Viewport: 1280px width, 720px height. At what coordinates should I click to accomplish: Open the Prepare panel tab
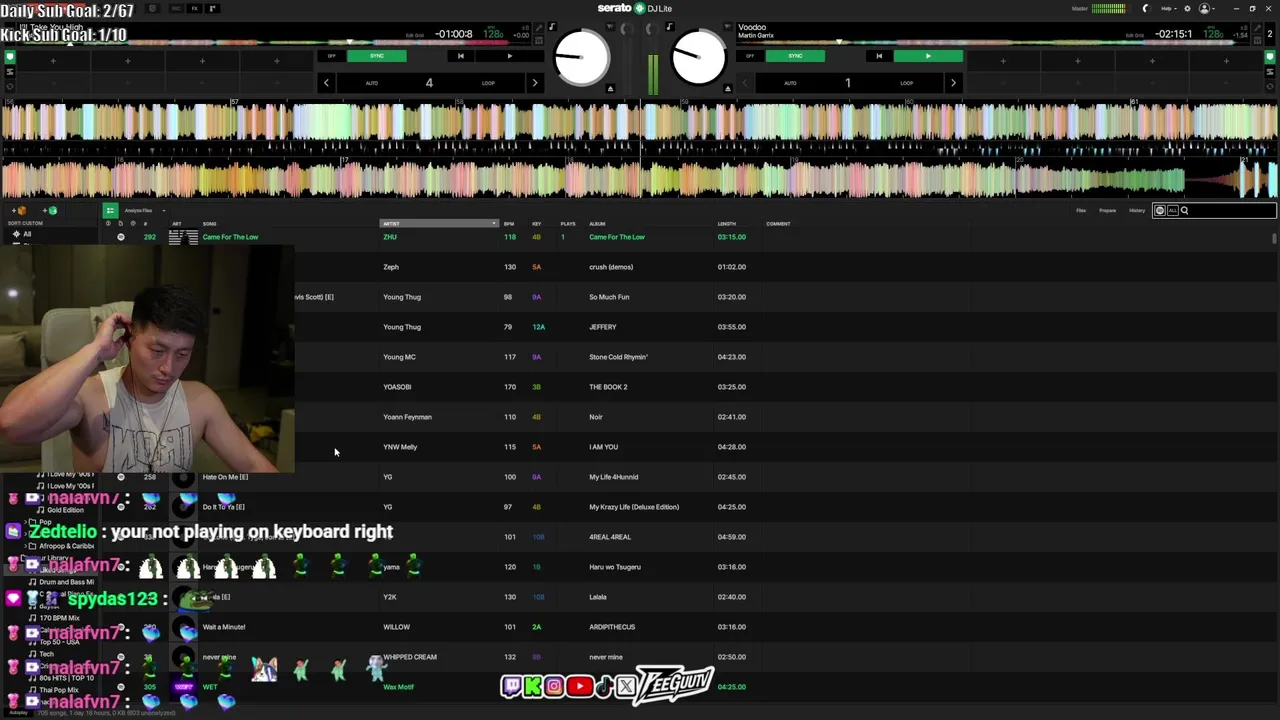click(1108, 211)
